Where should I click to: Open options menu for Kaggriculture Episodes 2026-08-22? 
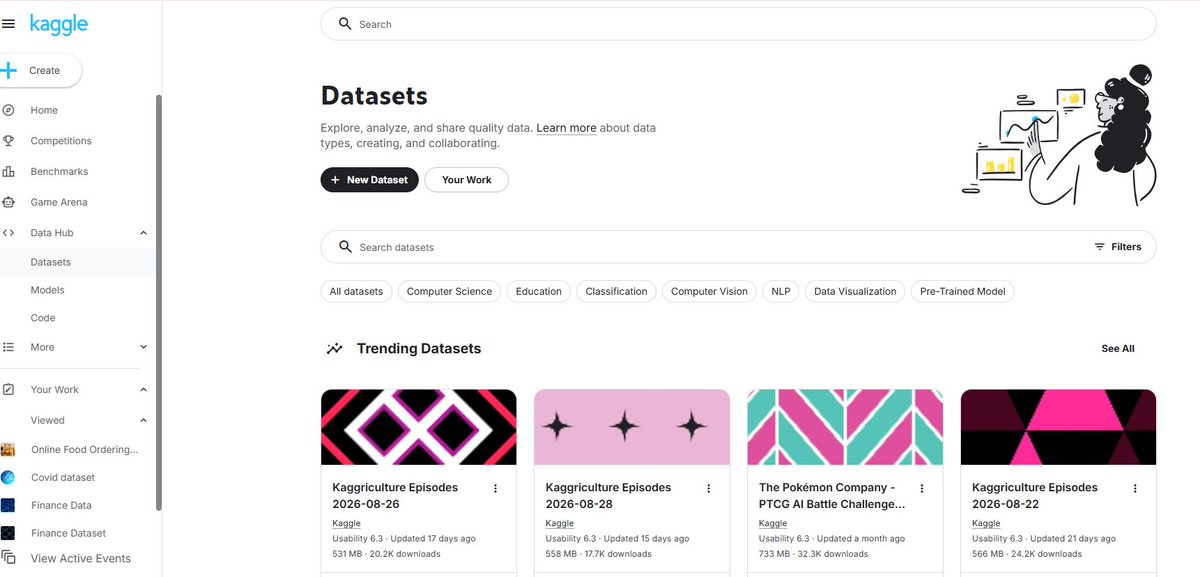coord(1135,488)
